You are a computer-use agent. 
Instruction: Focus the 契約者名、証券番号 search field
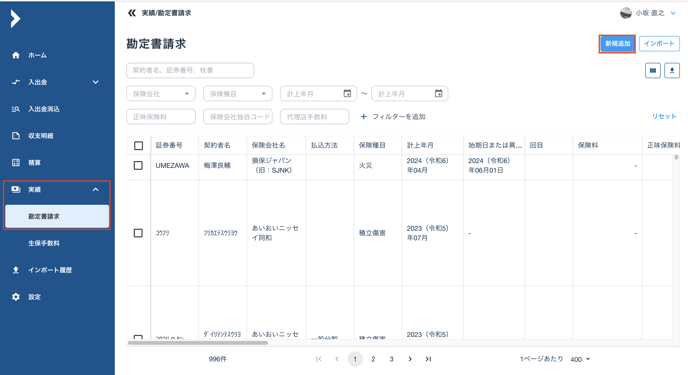(190, 70)
